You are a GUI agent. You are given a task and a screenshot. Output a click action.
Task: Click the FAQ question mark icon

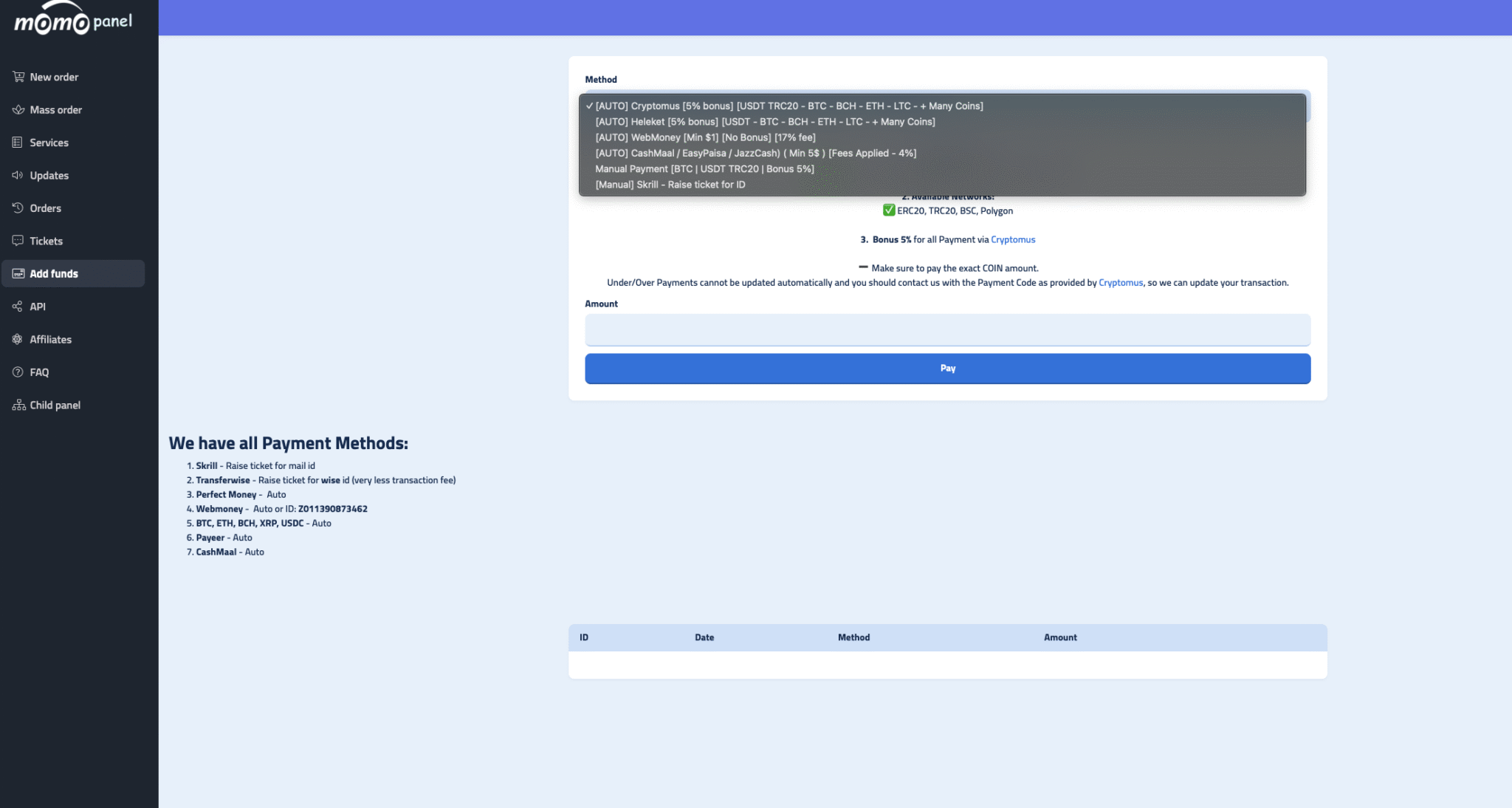[x=18, y=372]
